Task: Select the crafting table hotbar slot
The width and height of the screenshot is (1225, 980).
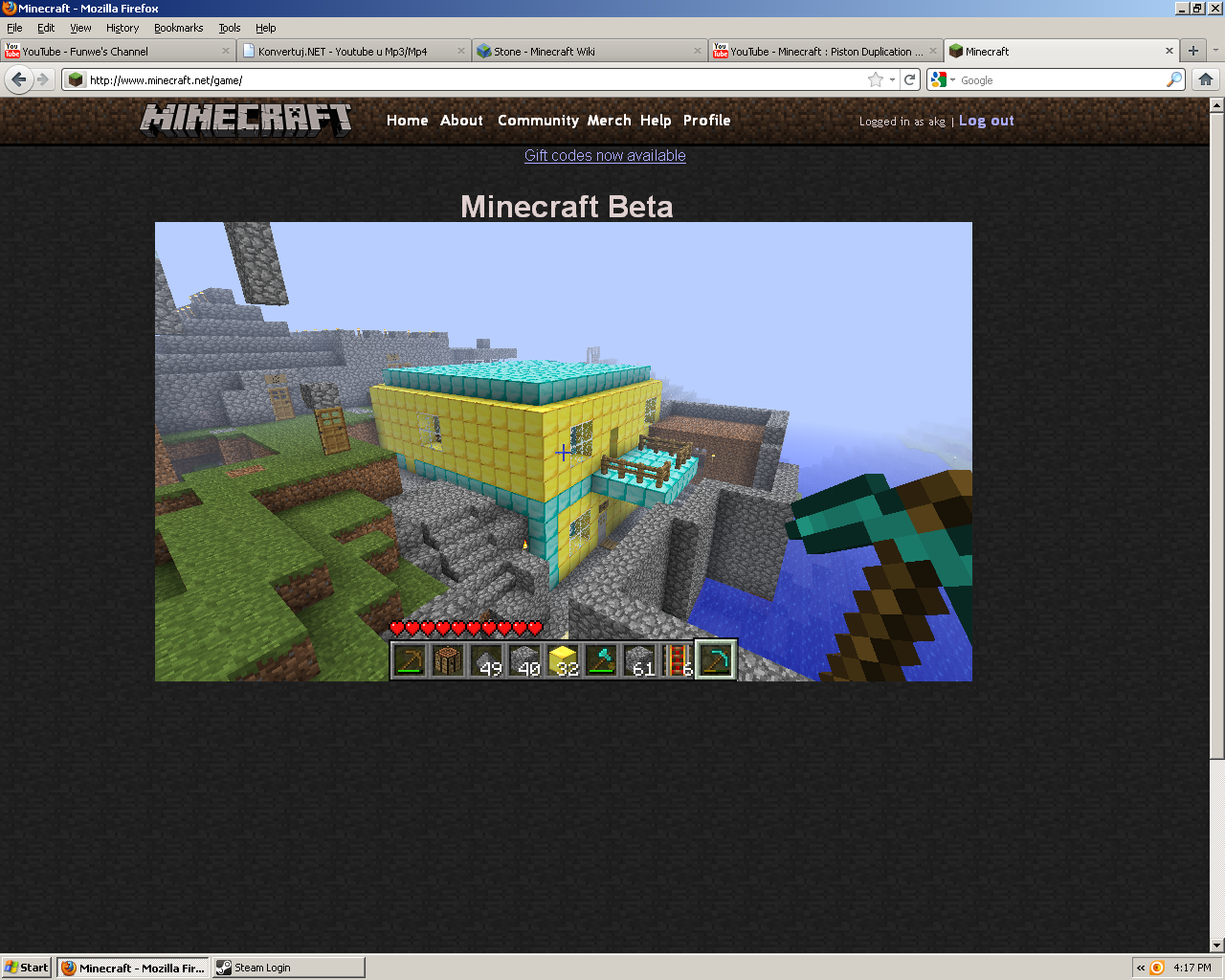Action: coord(448,659)
